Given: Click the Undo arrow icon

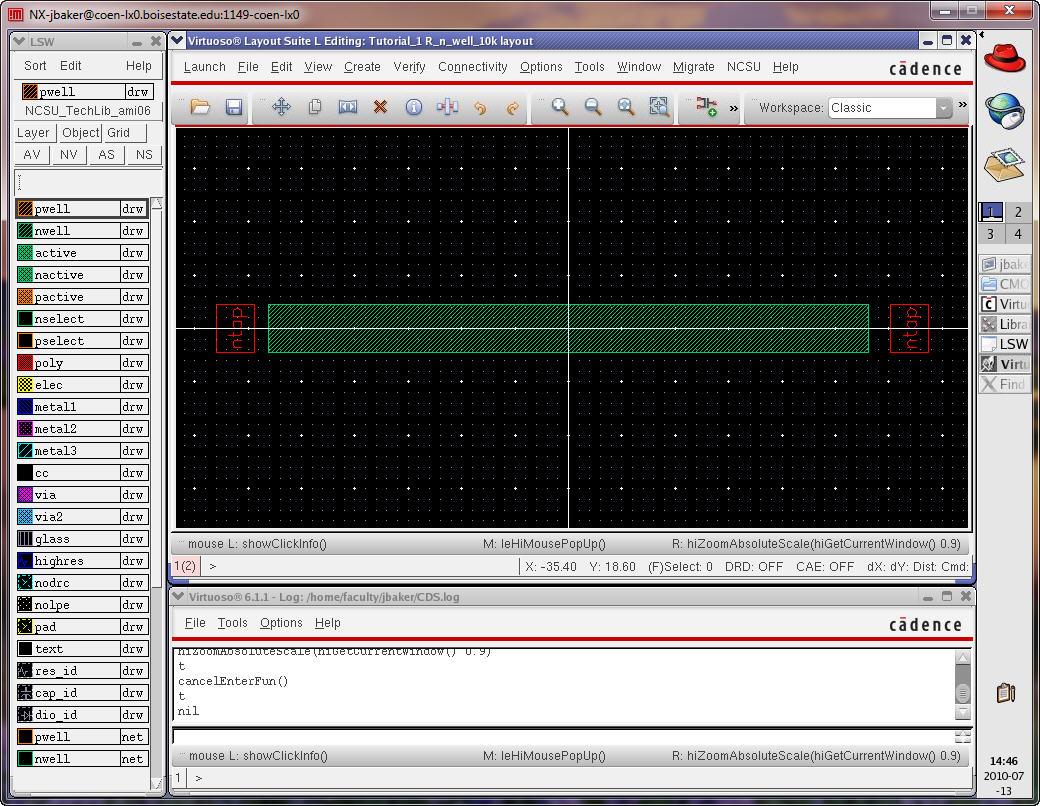Looking at the screenshot, I should point(480,107).
